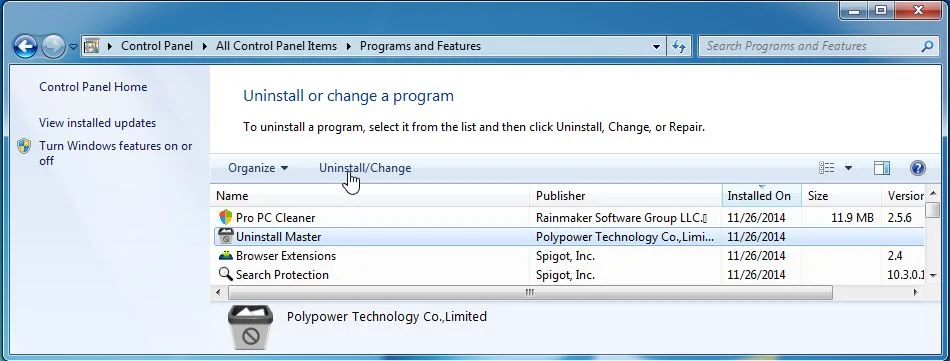Click the Browser Extensions icon
Viewport: 950px width, 361px height.
tap(225, 256)
